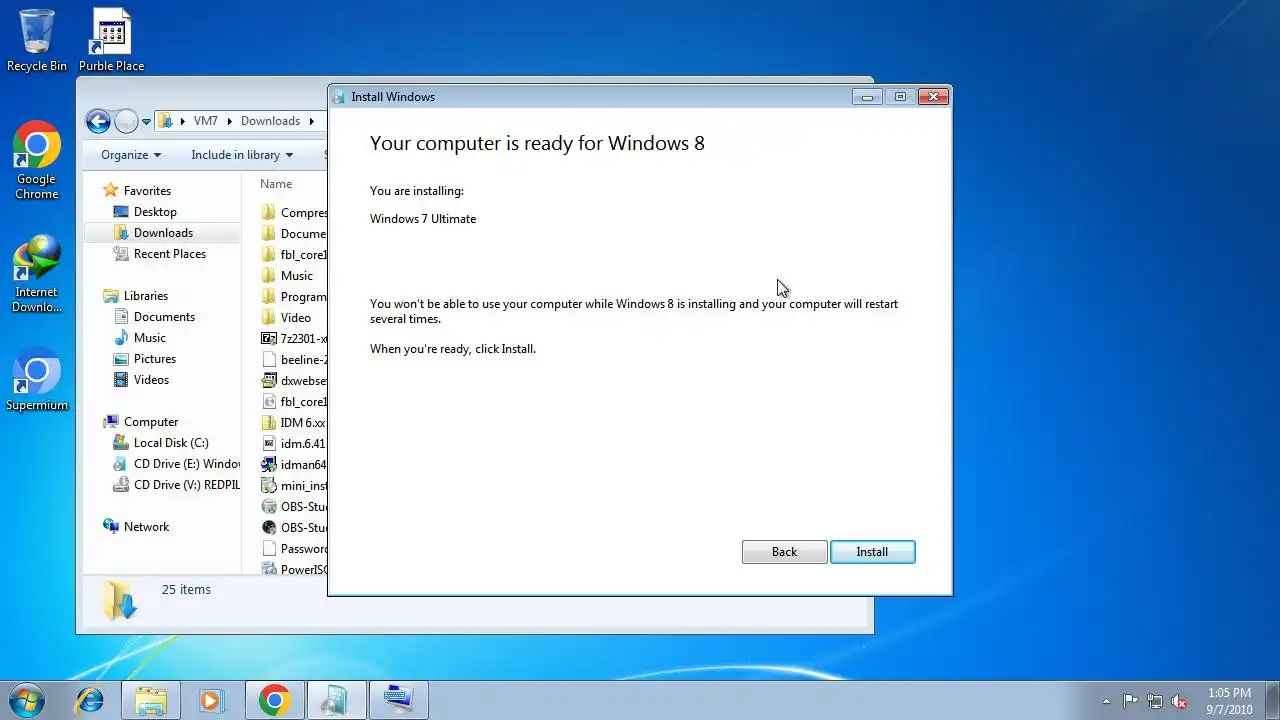
Task: Expand arrow between VM7 and Downloads breadcrumb
Action: (x=230, y=121)
